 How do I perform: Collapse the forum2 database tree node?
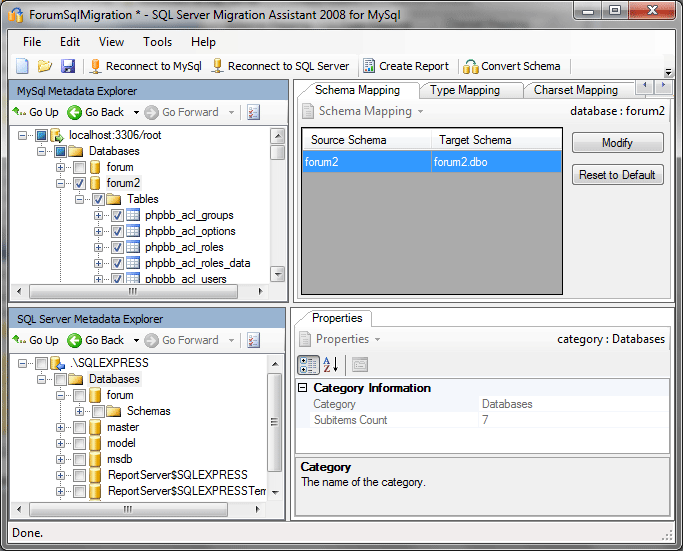click(x=63, y=183)
